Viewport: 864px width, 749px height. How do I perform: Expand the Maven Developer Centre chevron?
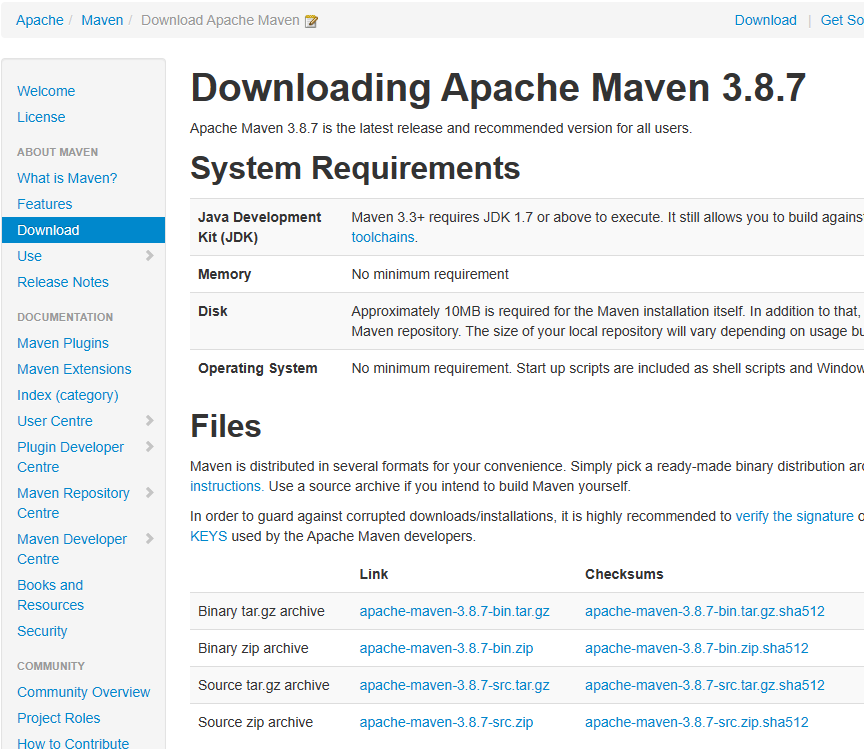point(149,538)
